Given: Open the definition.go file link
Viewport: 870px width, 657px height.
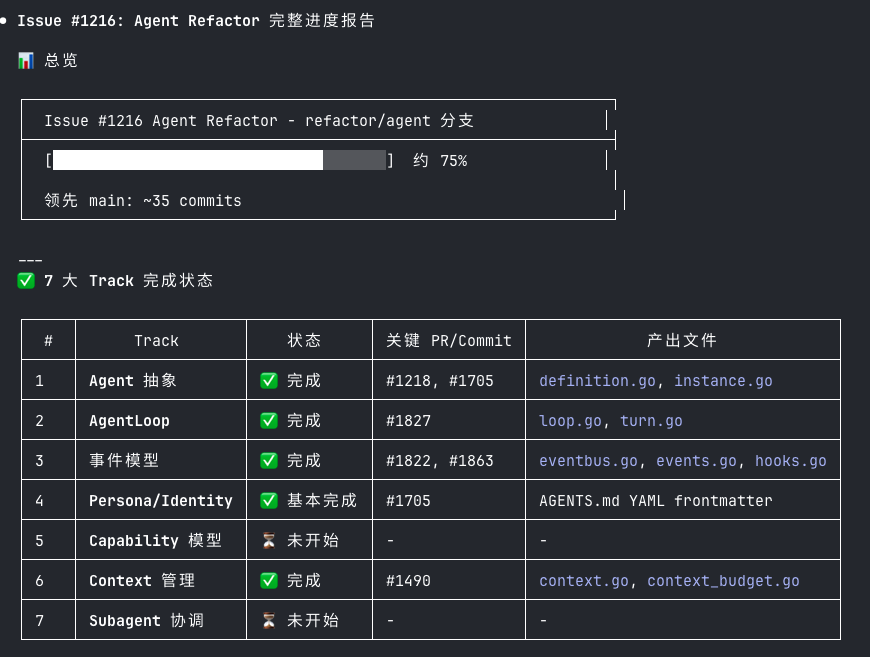Looking at the screenshot, I should [x=601, y=381].
